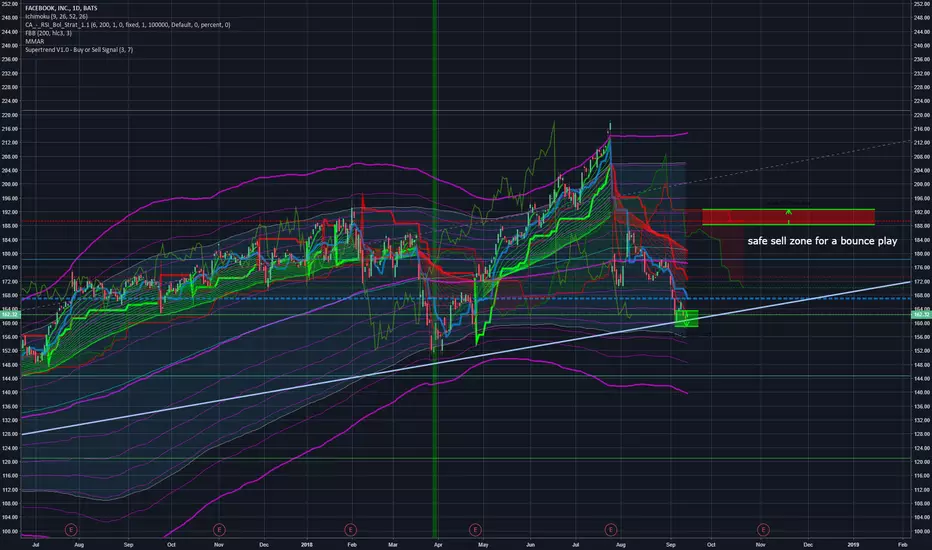Click the 'safe sell zone for a bounce play' annotation
932x550 pixels.
coord(822,241)
